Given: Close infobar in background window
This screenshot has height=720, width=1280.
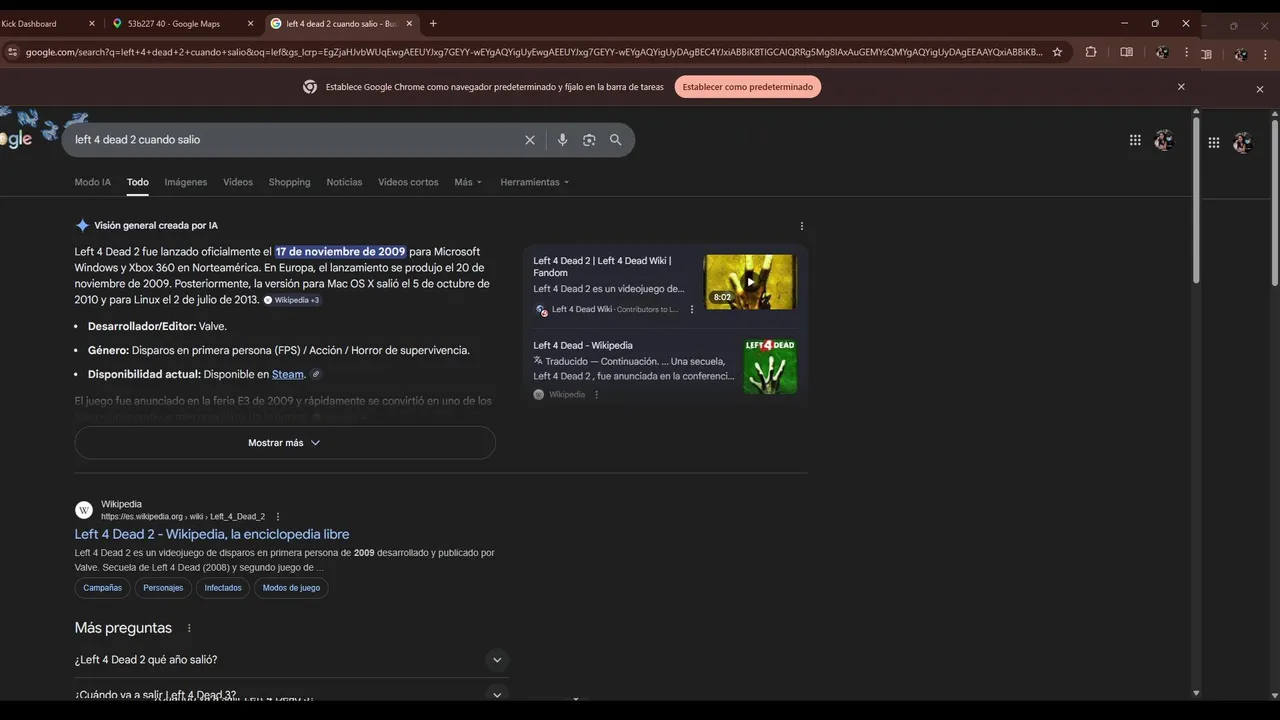Looking at the screenshot, I should click(1260, 90).
